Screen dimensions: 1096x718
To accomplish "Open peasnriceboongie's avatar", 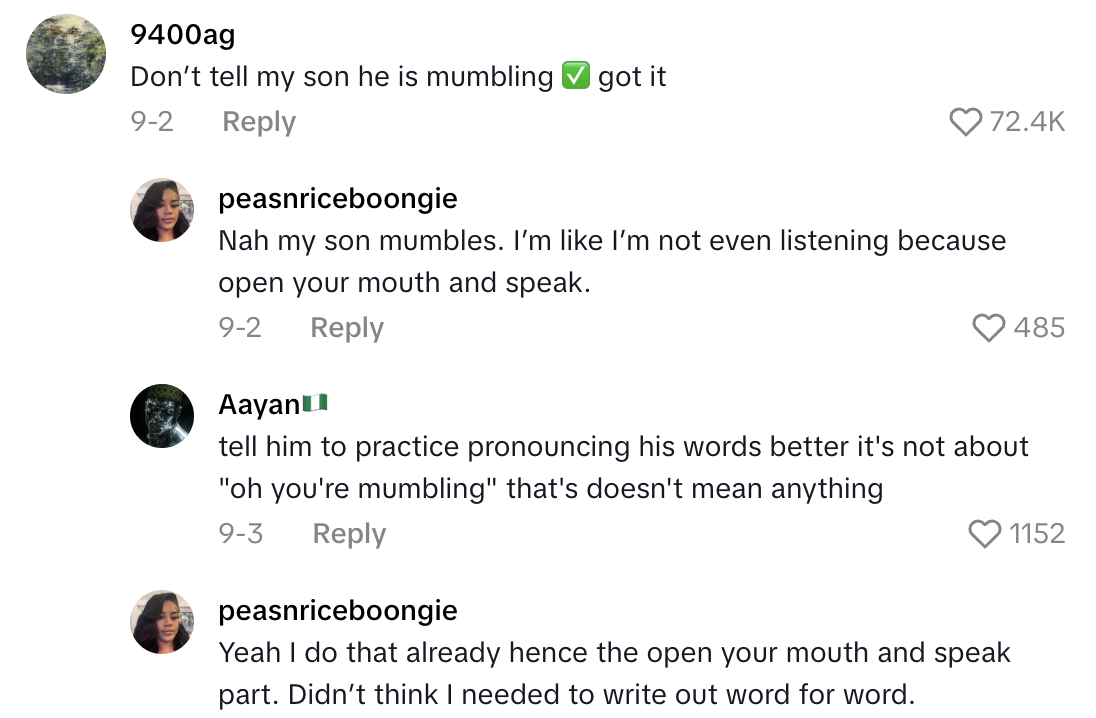I will (162, 210).
